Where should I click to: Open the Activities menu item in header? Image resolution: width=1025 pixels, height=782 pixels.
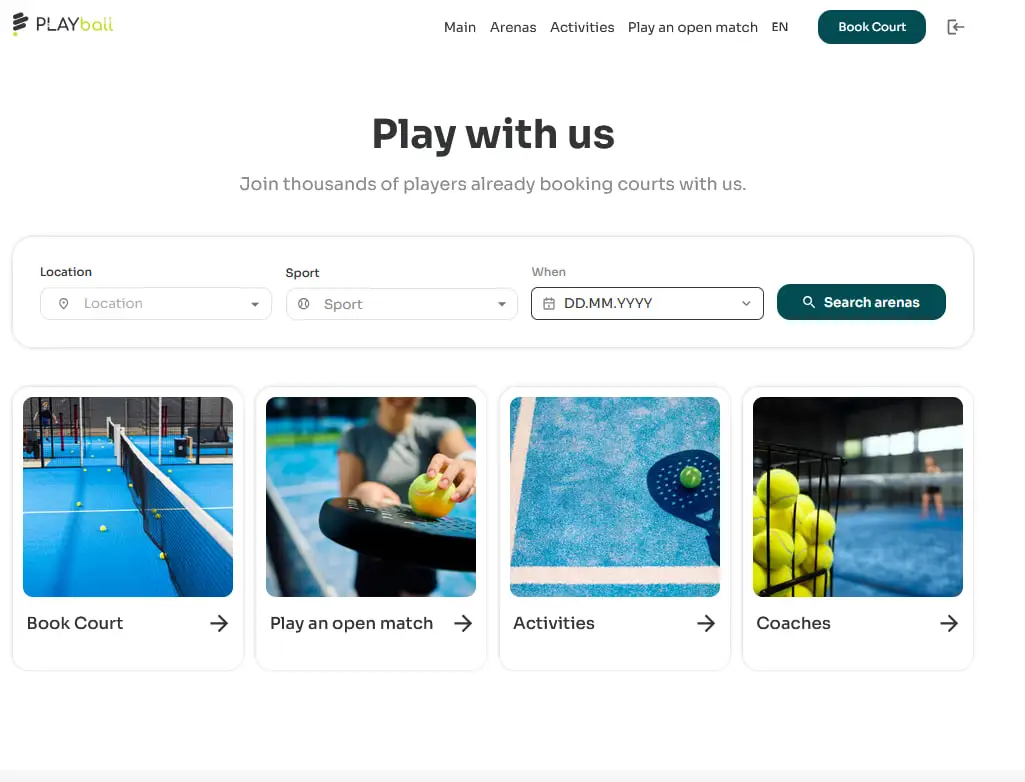tap(582, 27)
